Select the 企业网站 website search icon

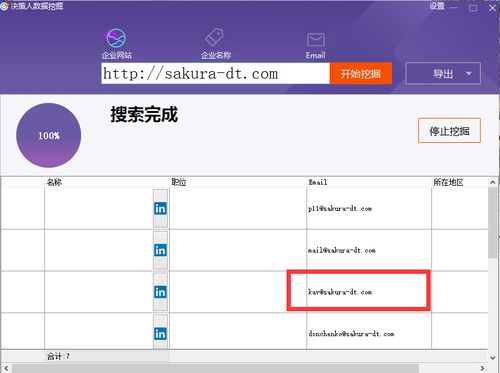[116, 38]
